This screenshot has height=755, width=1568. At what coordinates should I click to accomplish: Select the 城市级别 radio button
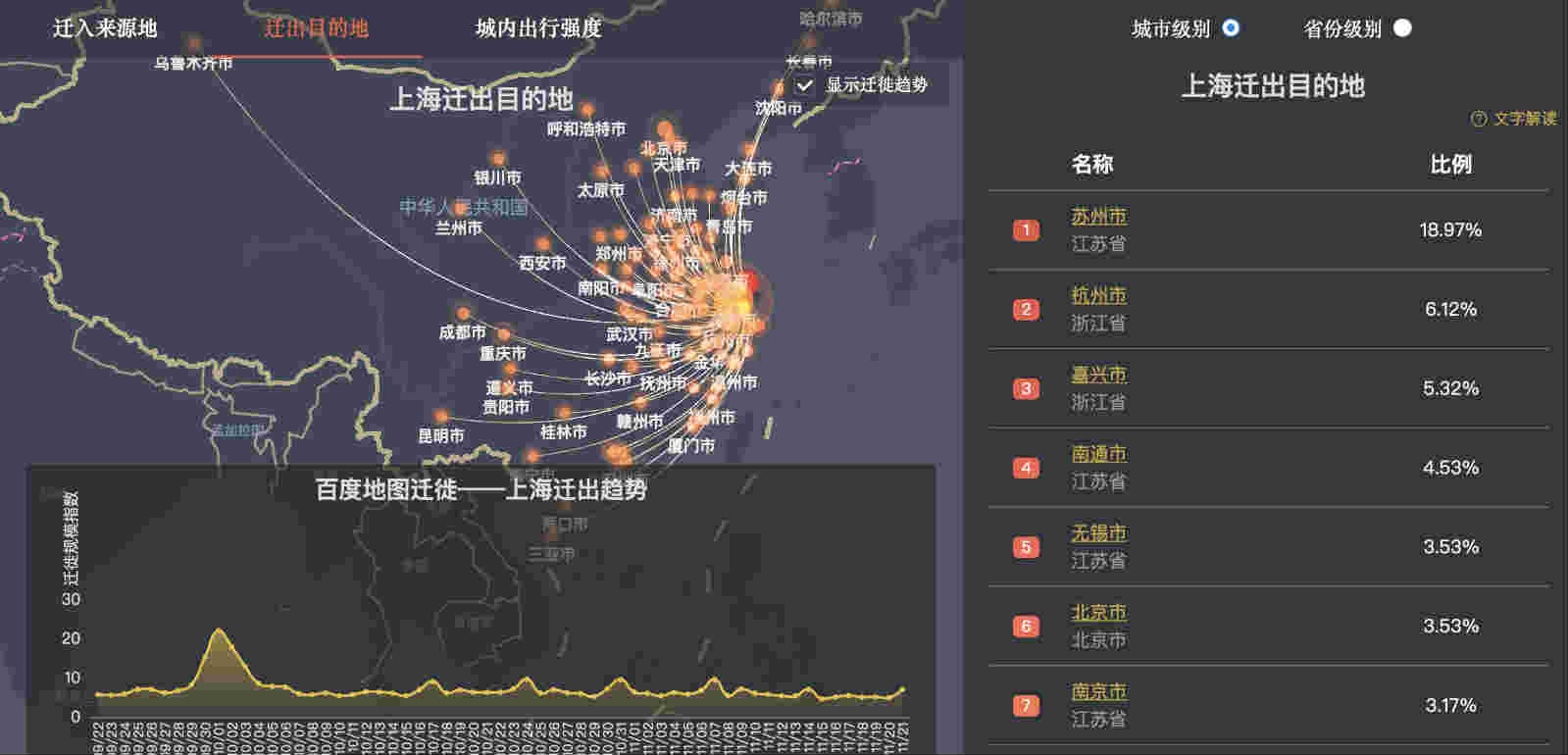pos(1230,27)
